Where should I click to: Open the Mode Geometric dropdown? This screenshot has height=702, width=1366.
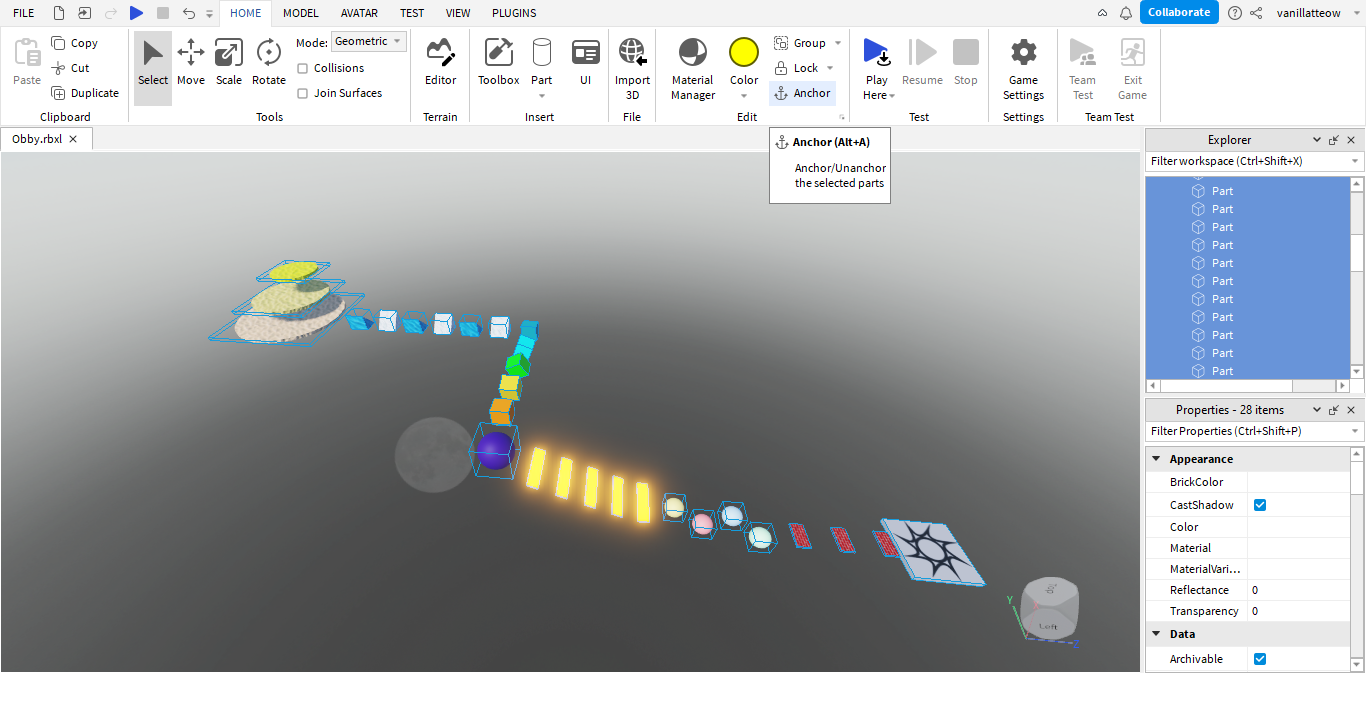coord(368,41)
